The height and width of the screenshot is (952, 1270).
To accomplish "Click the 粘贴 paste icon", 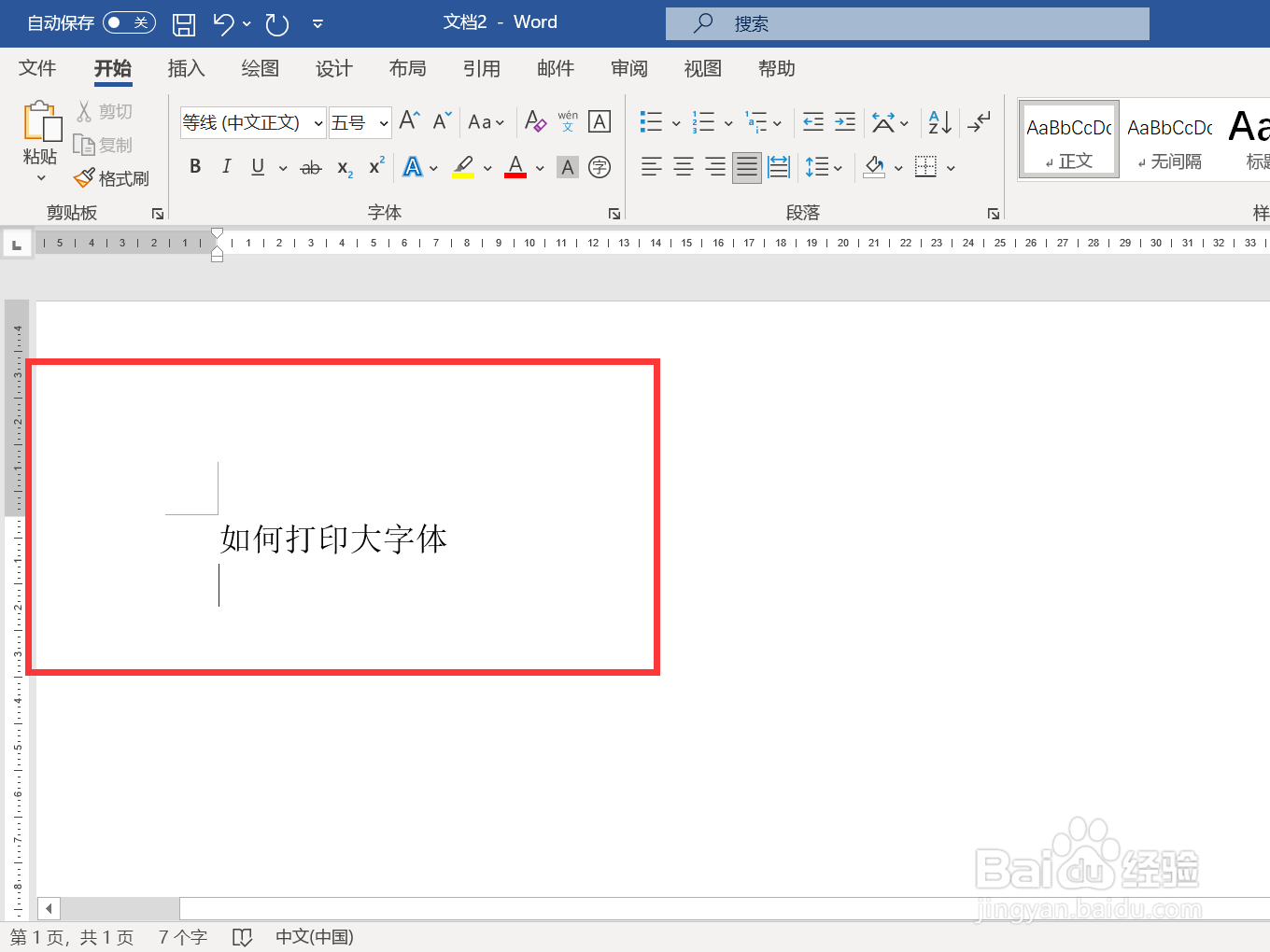I will pos(42,121).
